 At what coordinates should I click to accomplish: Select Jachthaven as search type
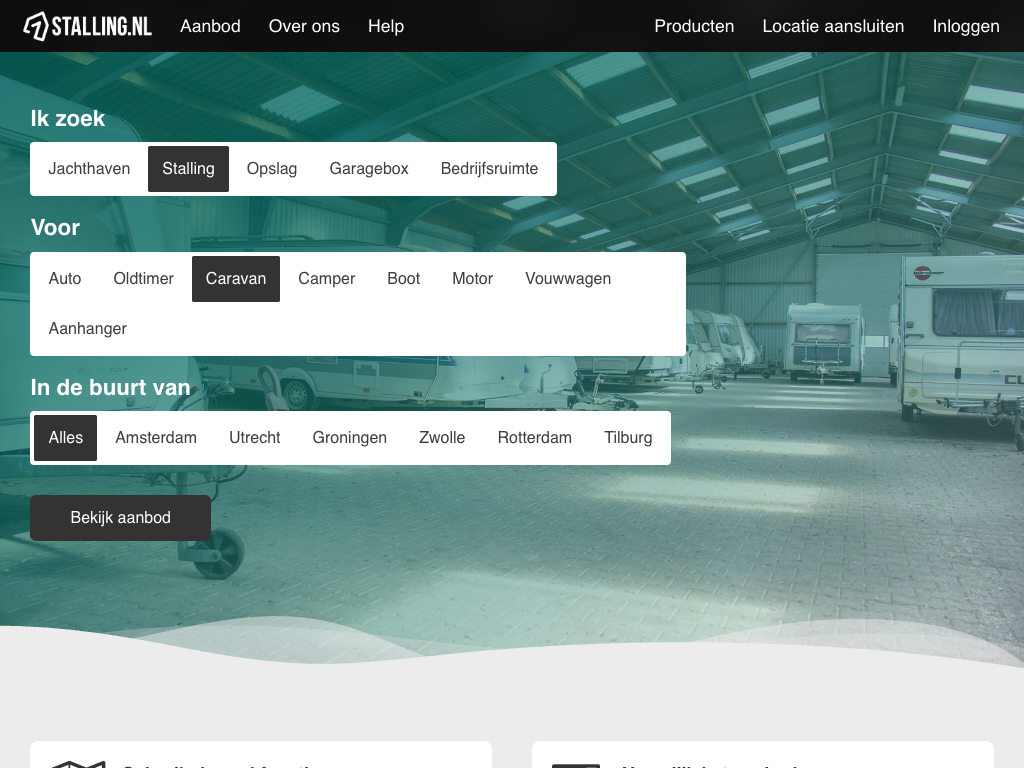click(x=89, y=169)
